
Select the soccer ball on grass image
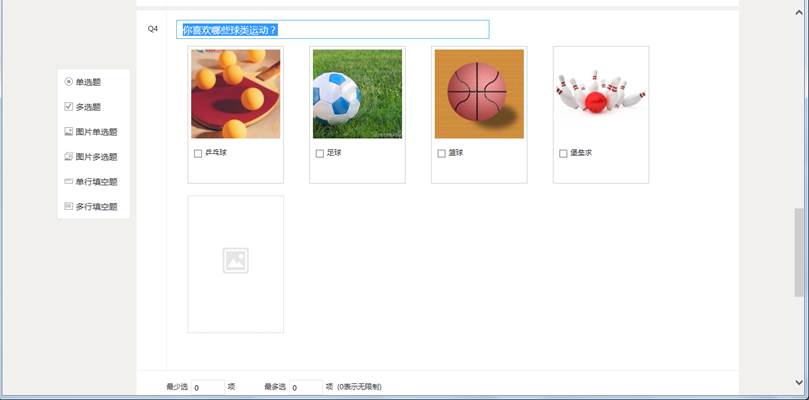coord(358,94)
